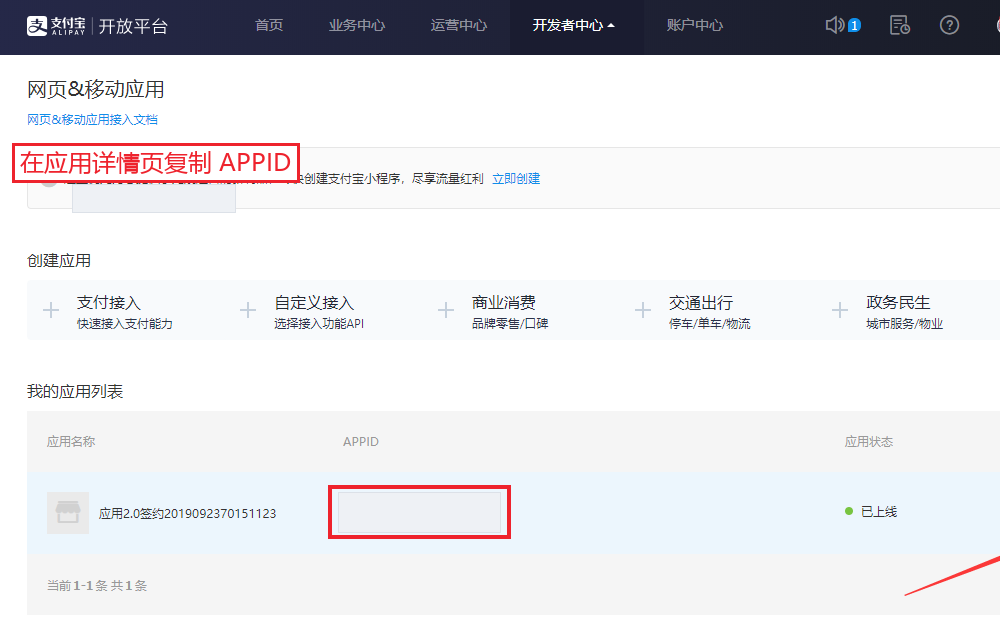Click the notification badge showing 1
1000x625 pixels.
point(855,26)
